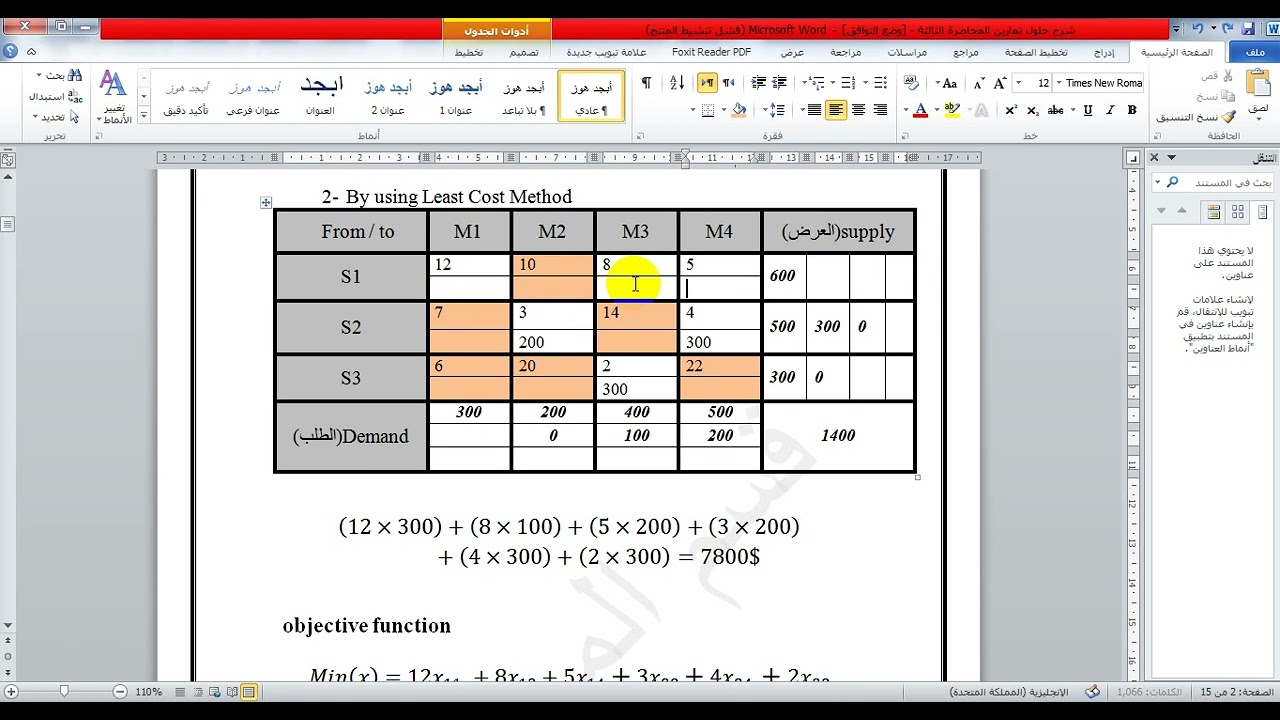
Task: Set right-to-left text direction
Action: click(729, 83)
